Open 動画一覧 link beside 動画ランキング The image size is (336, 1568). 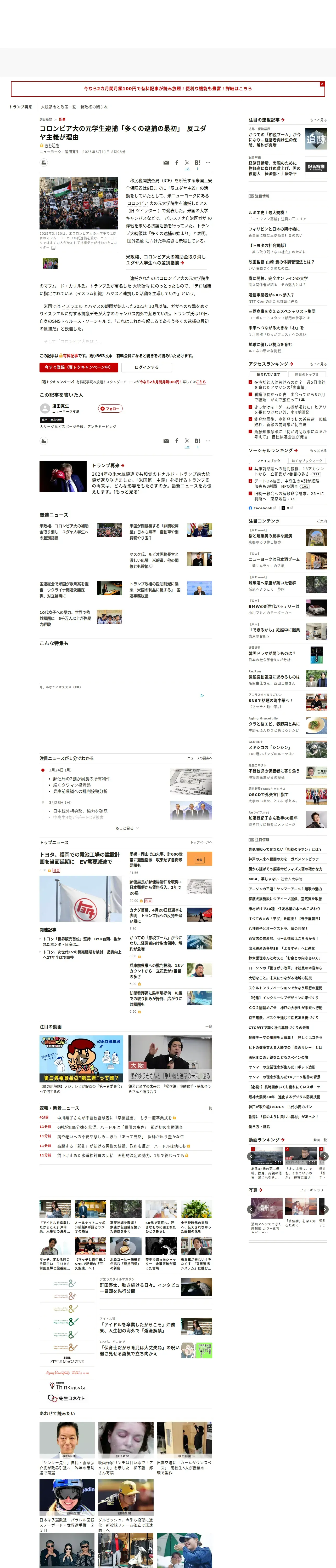point(320,1140)
